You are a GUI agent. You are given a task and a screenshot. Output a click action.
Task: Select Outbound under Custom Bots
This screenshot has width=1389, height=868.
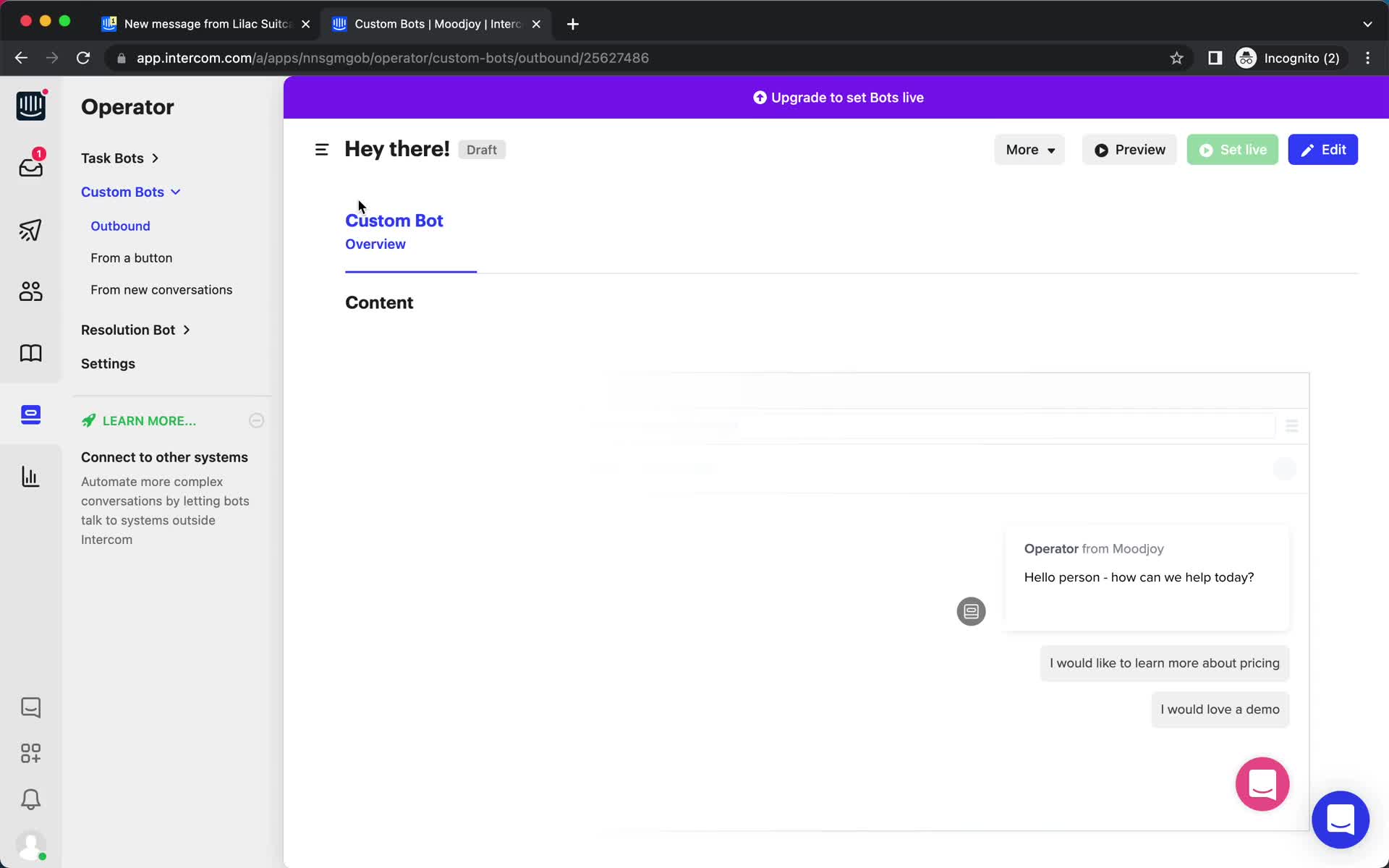120,226
